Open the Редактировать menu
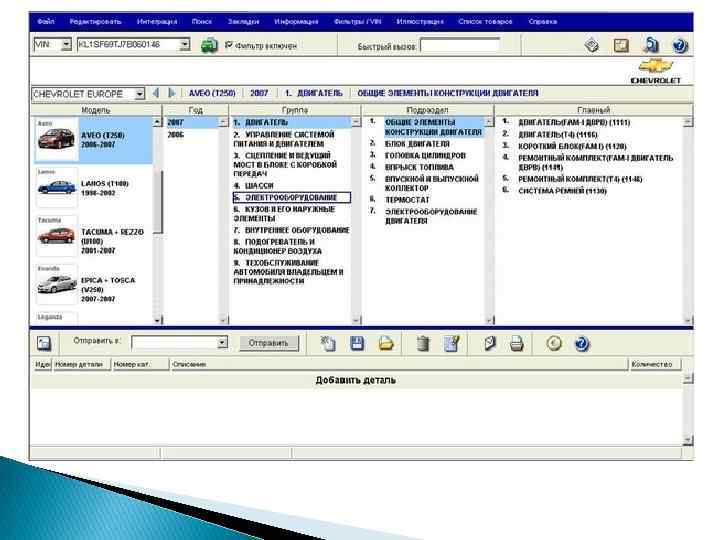Viewport: 720px width, 540px height. coord(95,22)
